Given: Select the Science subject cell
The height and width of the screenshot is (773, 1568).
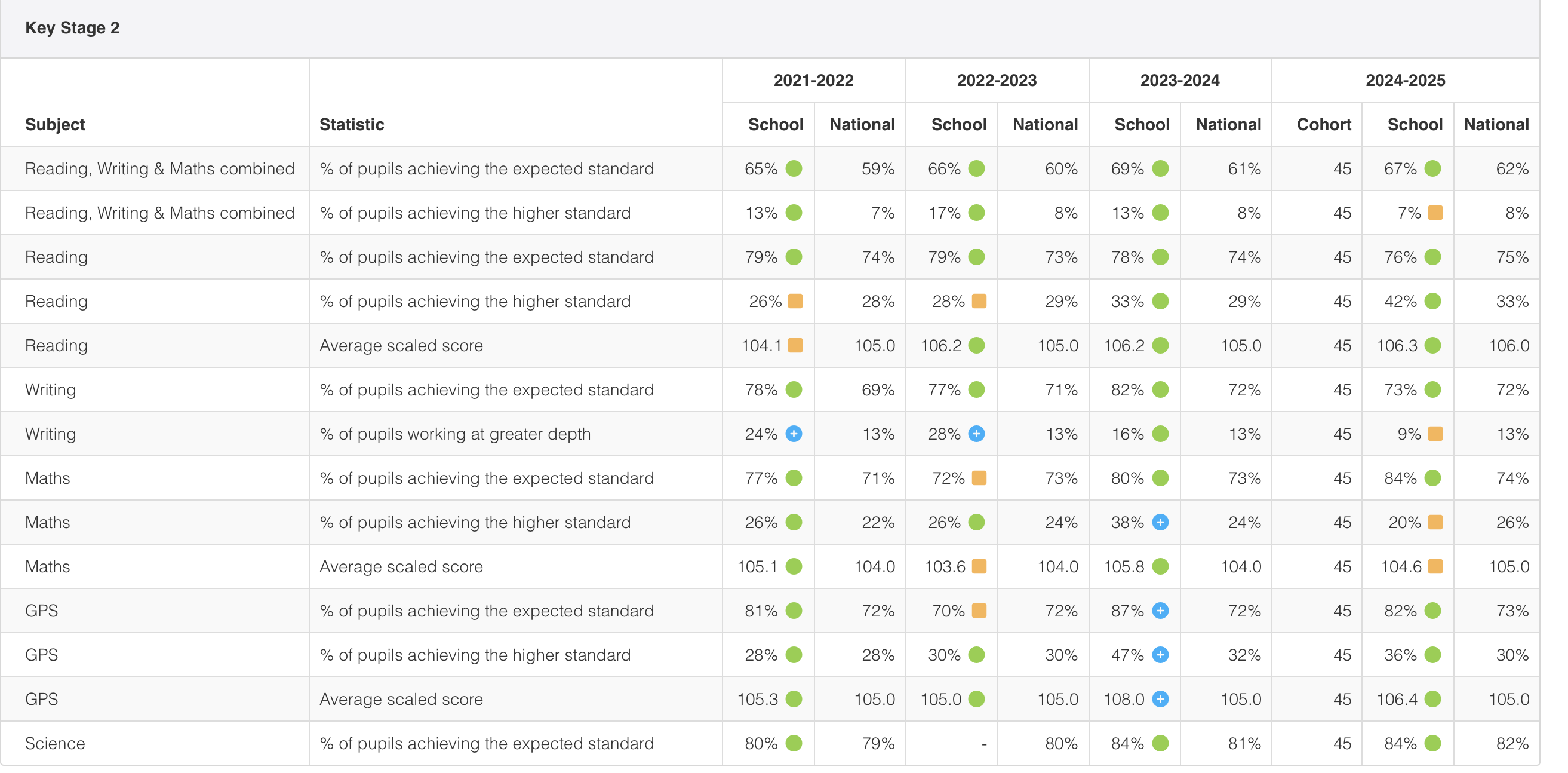Looking at the screenshot, I should pyautogui.click(x=55, y=743).
